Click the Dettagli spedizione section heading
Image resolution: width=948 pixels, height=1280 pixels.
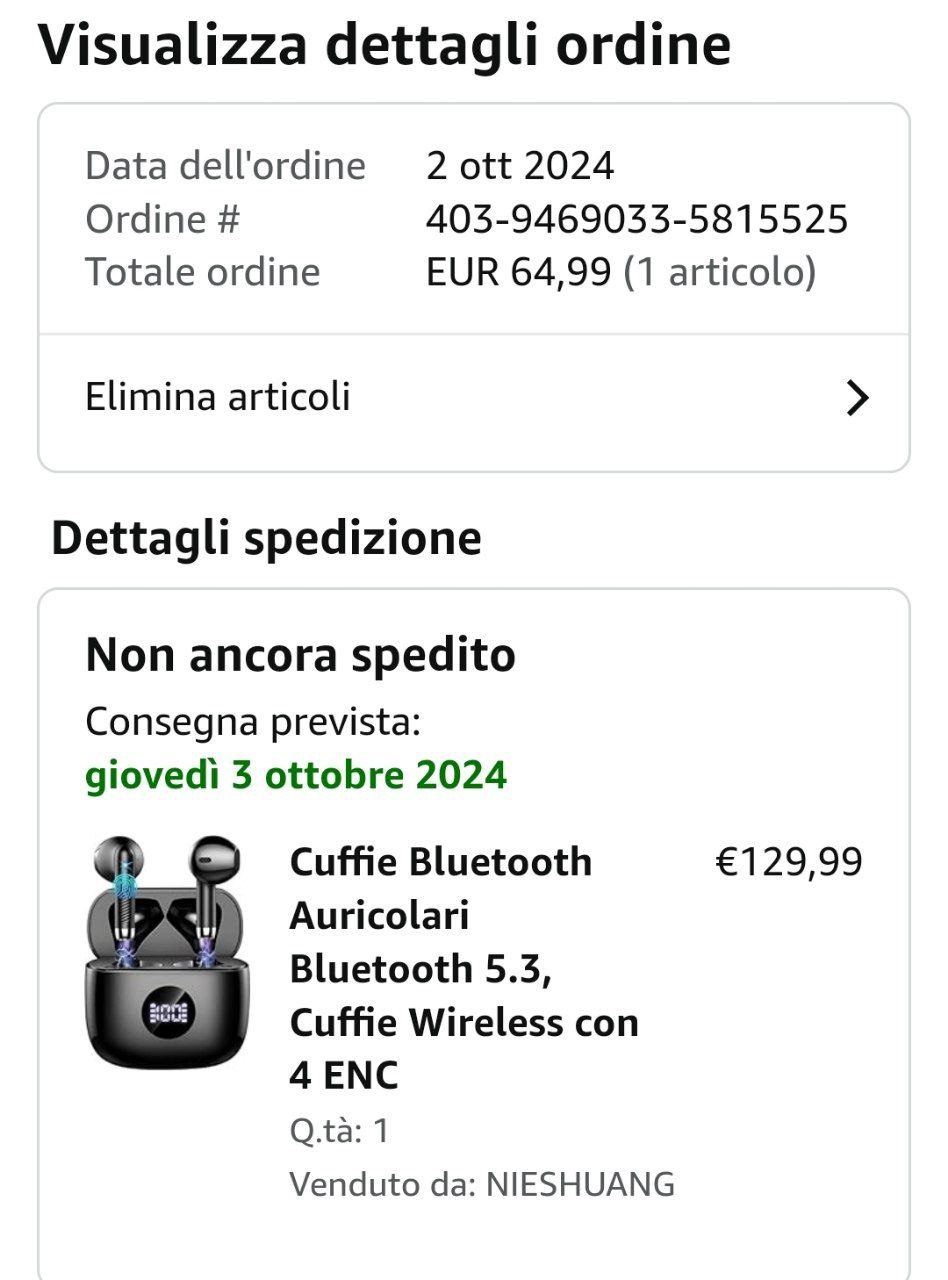pos(266,539)
